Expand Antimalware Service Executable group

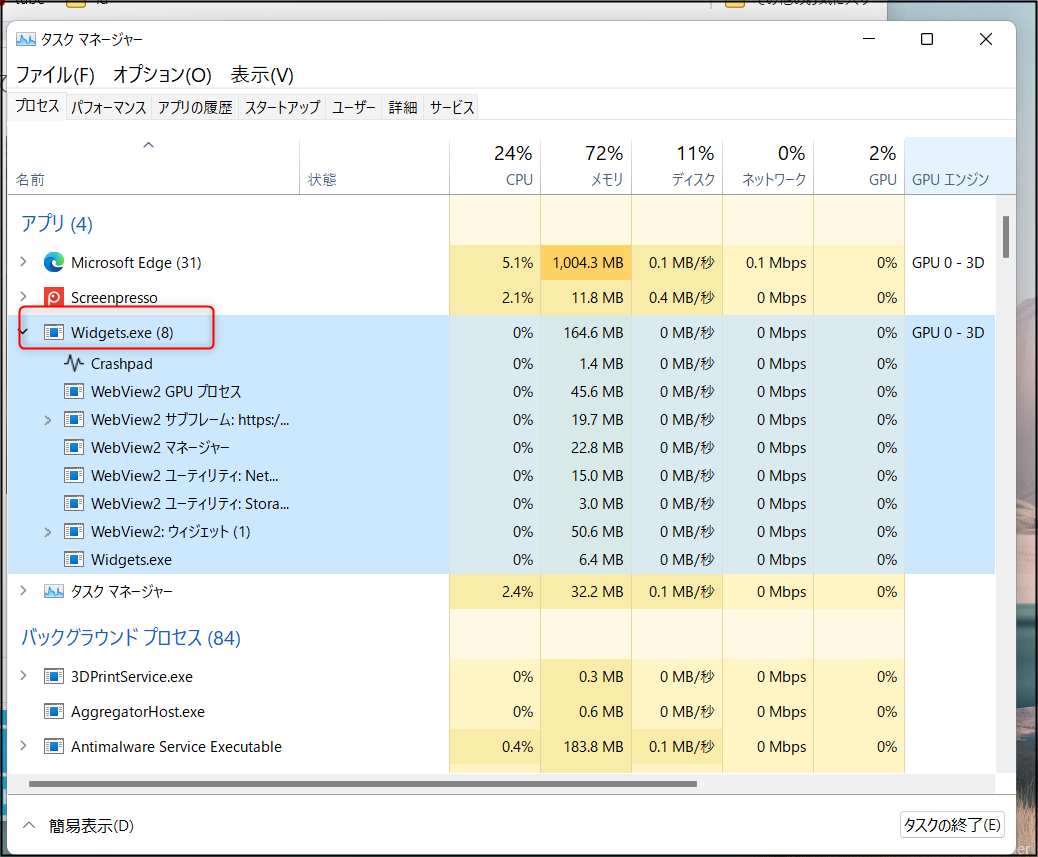pos(23,746)
